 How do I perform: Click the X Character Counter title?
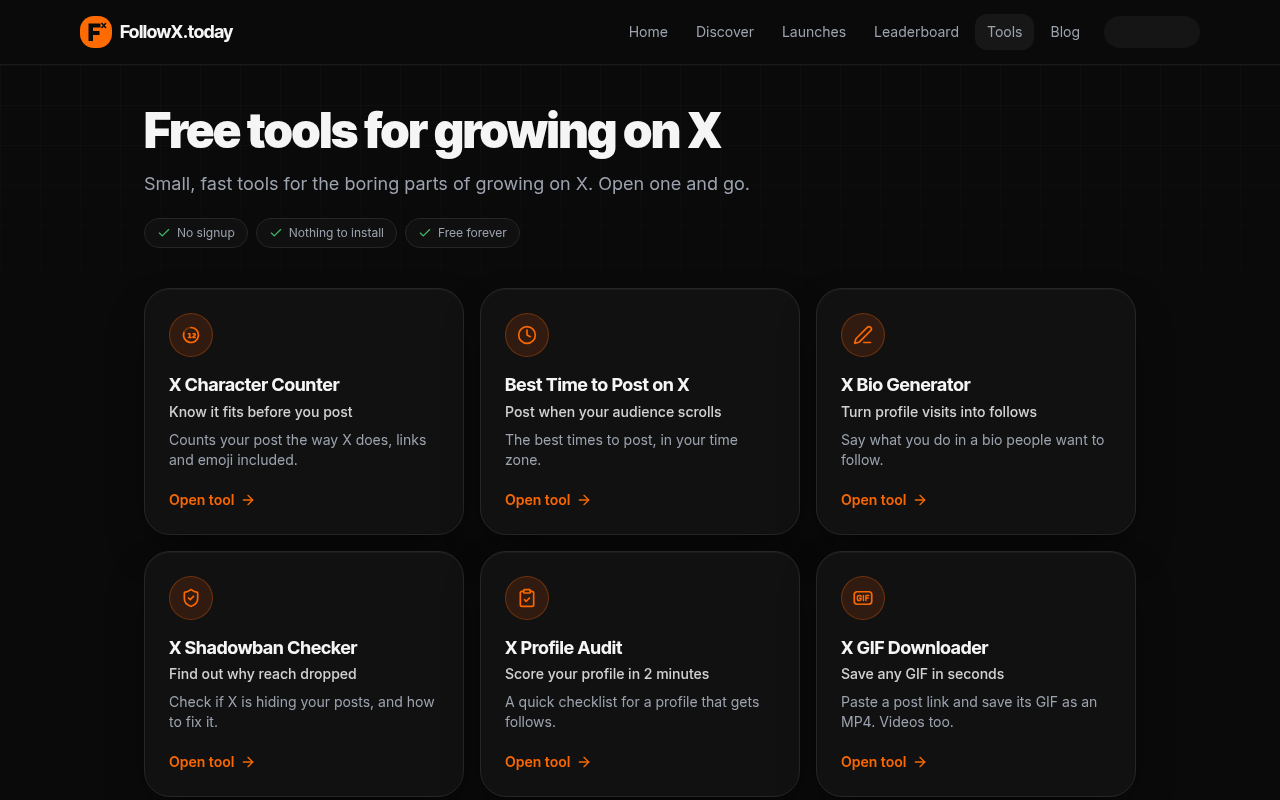pos(254,385)
